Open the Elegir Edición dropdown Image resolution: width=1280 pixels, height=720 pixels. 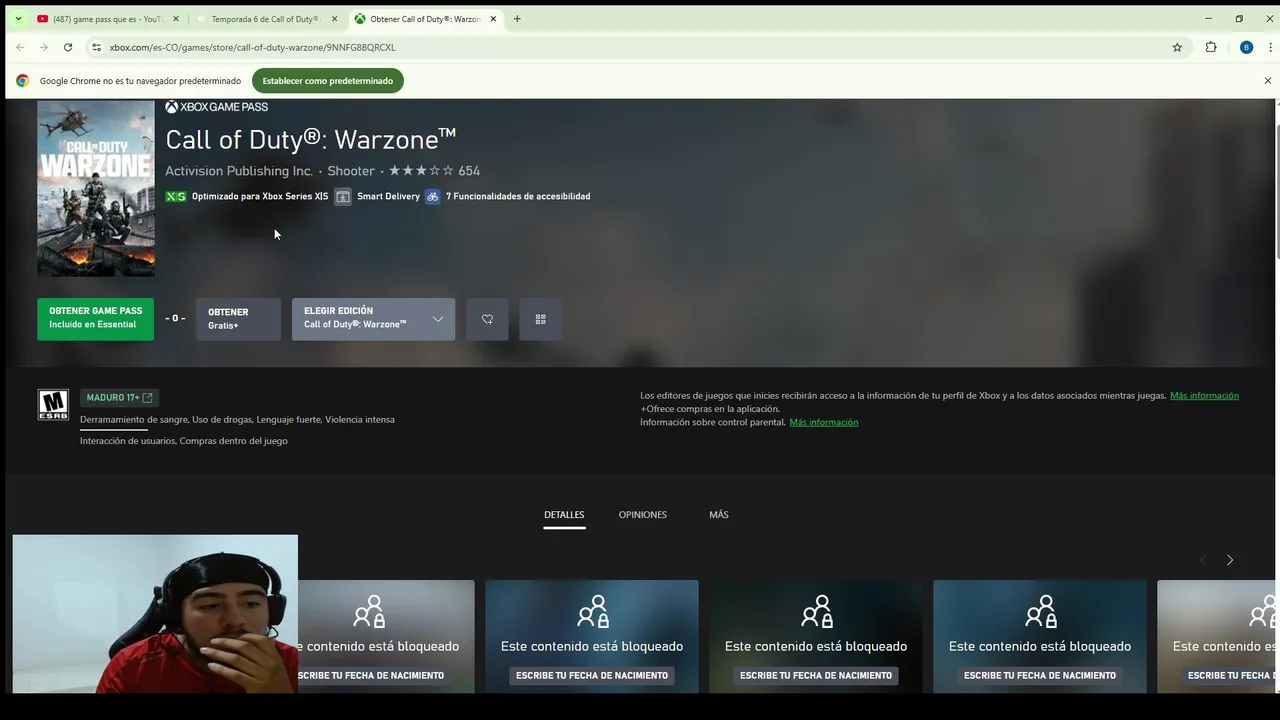373,319
